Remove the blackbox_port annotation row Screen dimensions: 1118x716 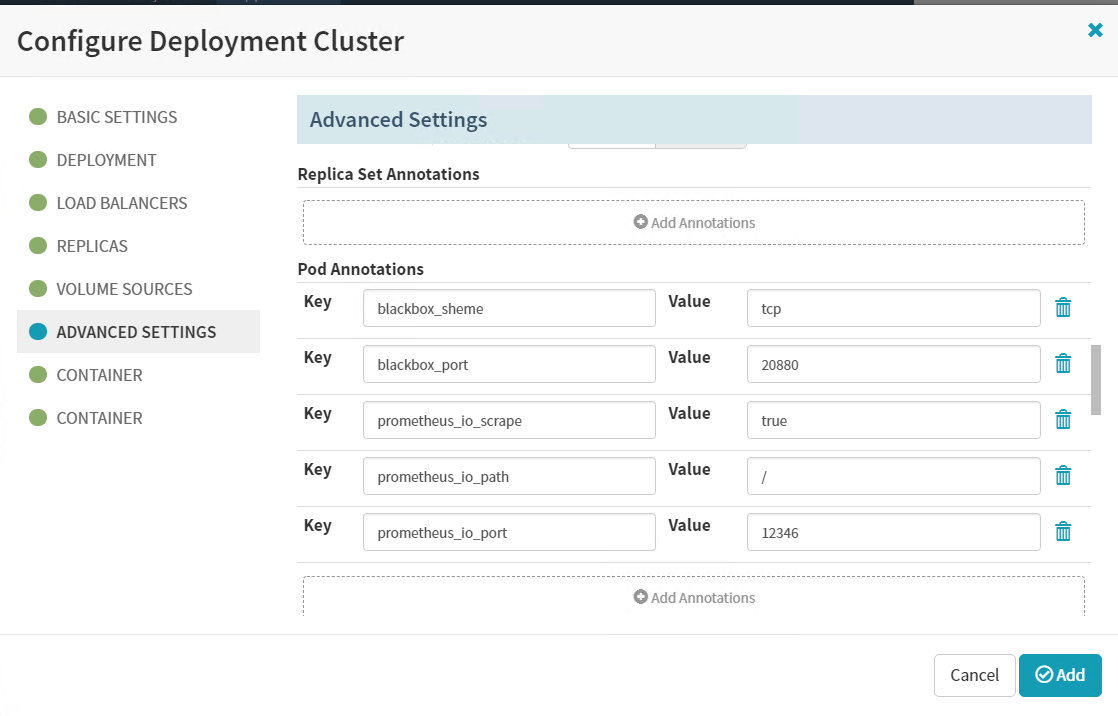click(1063, 364)
